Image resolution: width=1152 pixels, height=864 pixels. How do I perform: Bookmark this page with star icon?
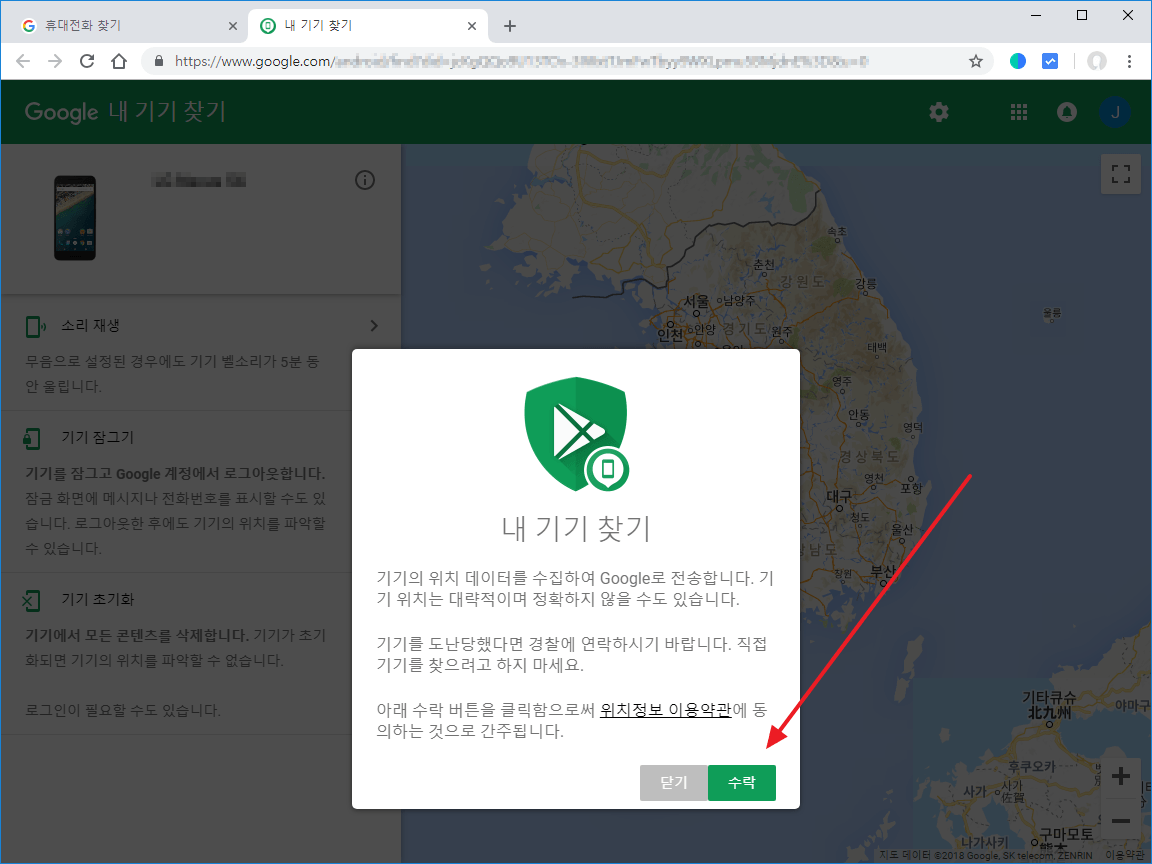(x=976, y=61)
